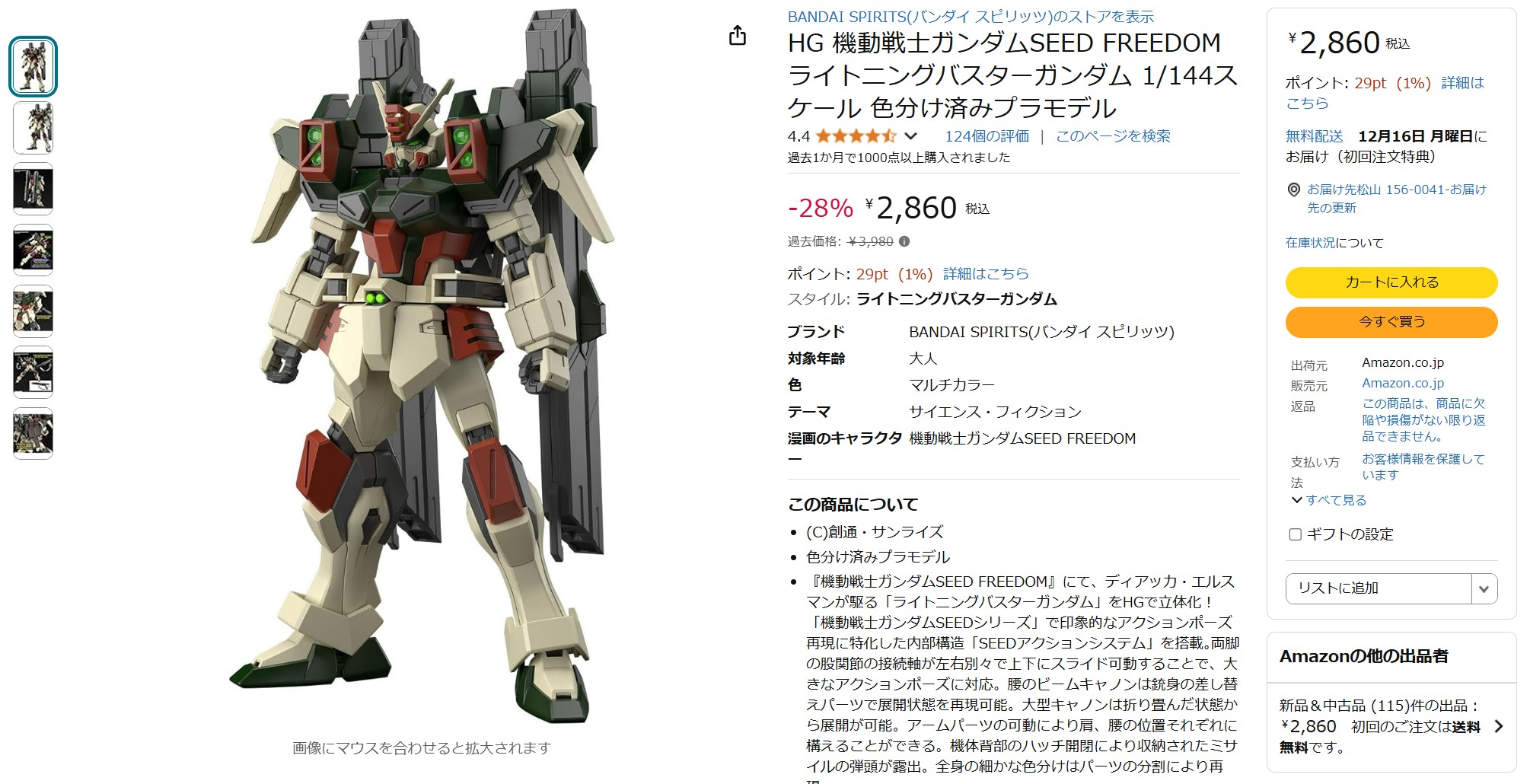Select the first product thumbnail
Viewport: 1530px width, 784px height.
point(33,67)
